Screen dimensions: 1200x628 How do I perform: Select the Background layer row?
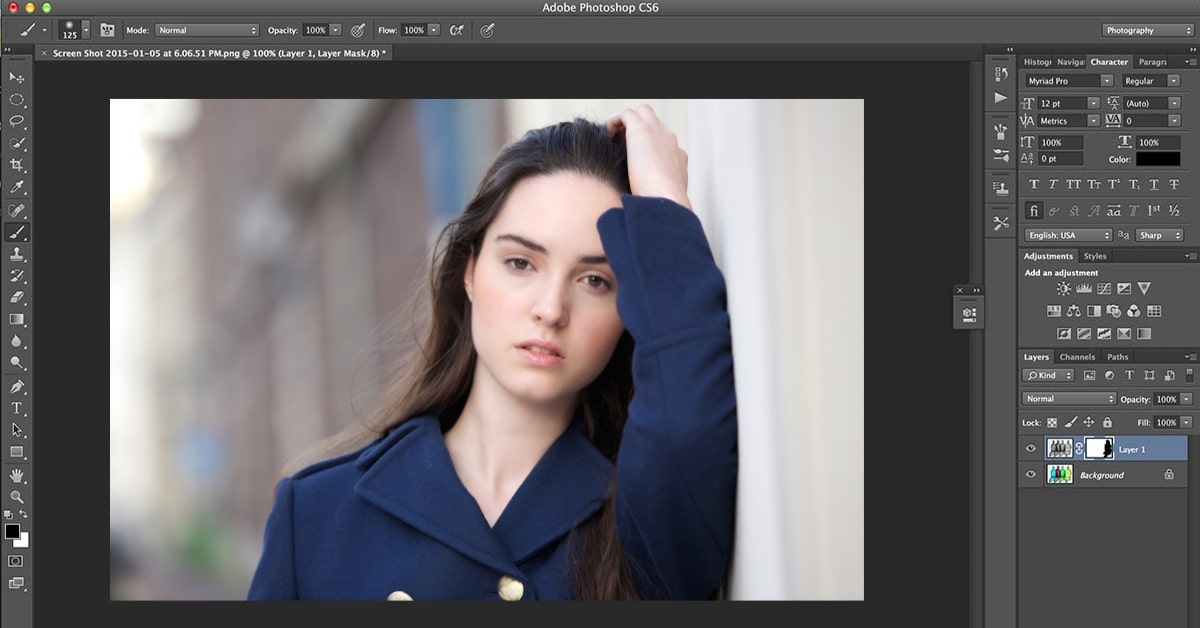click(x=1103, y=475)
